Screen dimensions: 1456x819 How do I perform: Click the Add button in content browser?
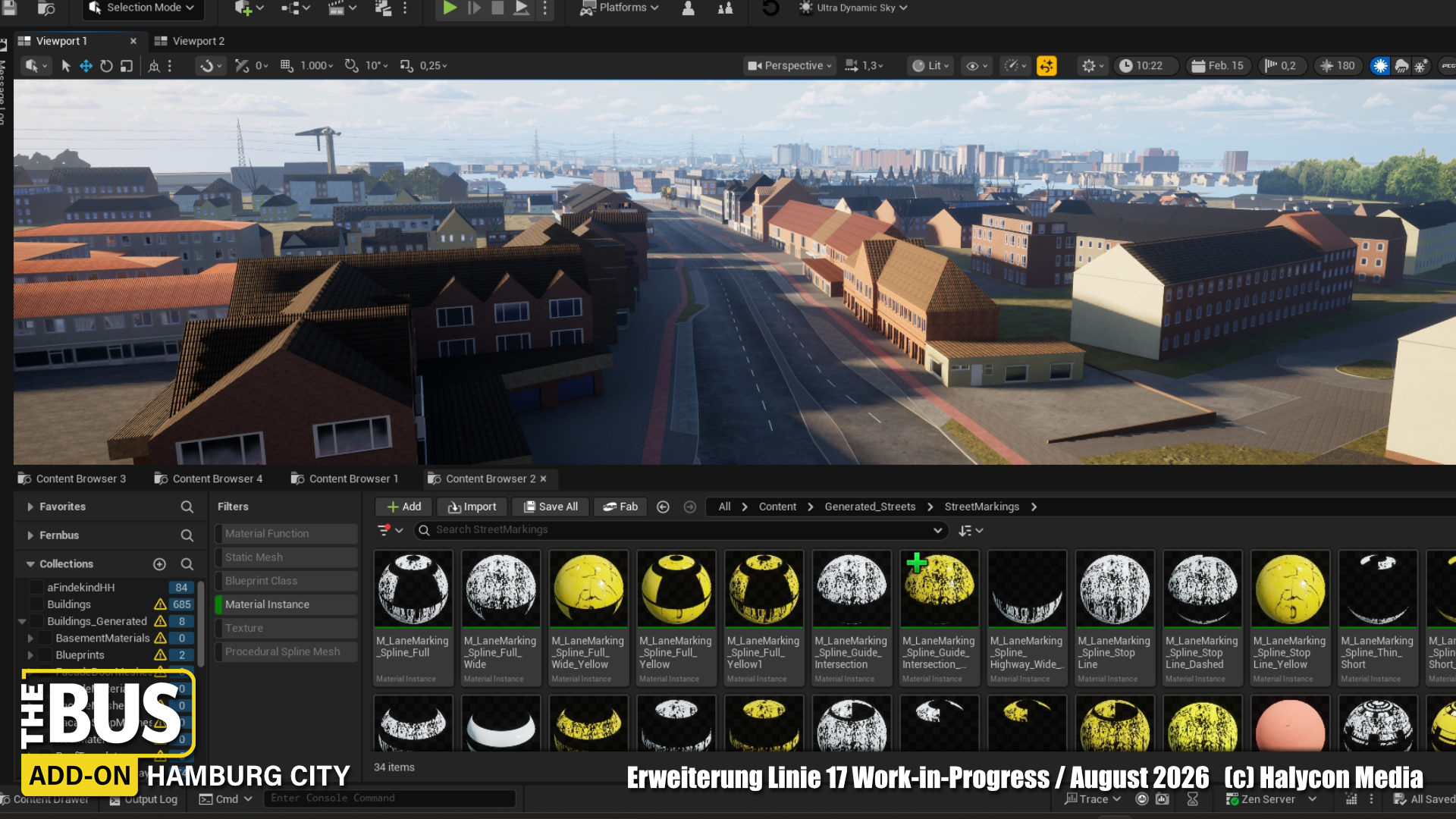coord(404,507)
